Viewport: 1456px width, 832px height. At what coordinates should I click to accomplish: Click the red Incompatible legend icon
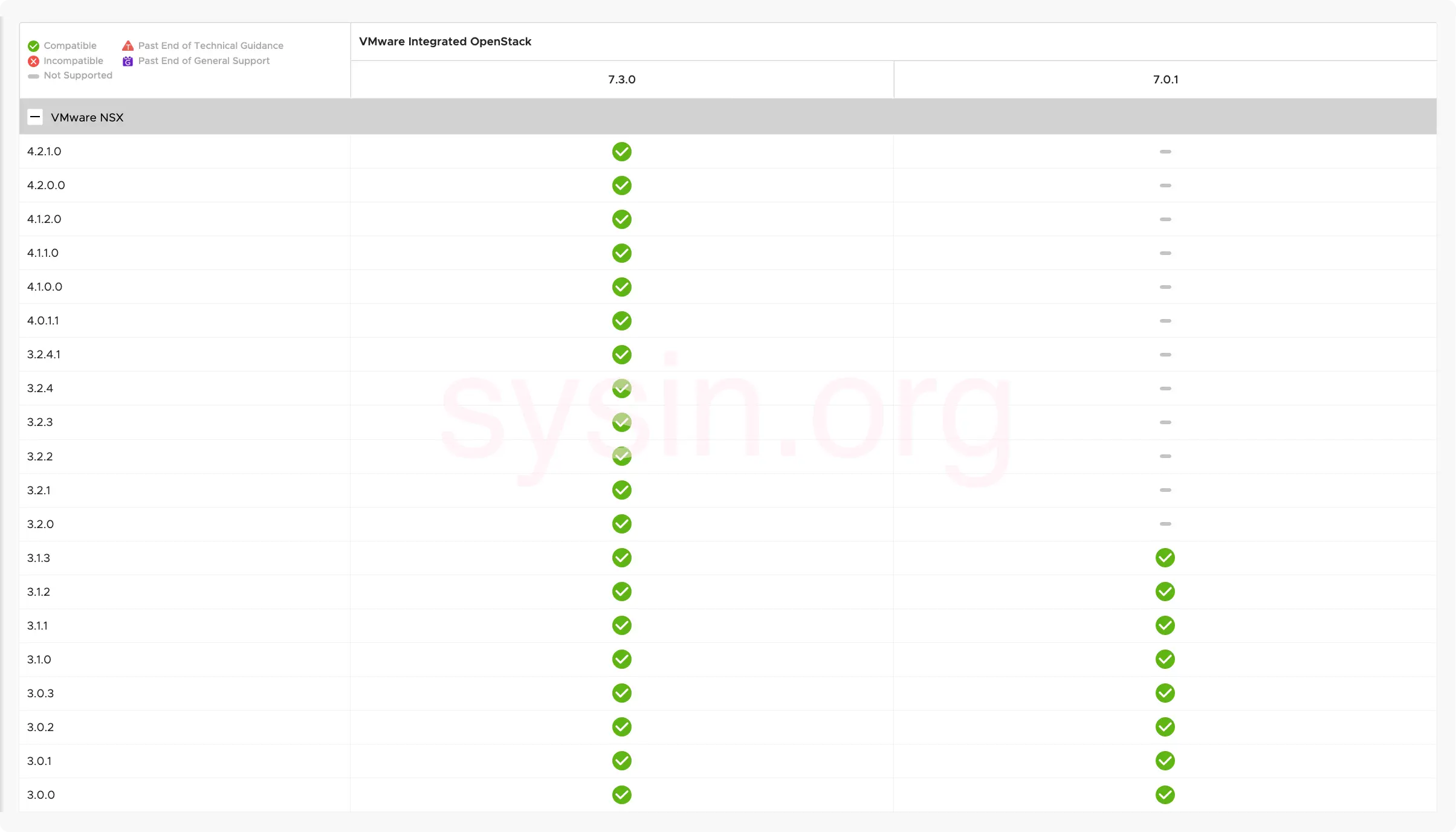pyautogui.click(x=33, y=61)
